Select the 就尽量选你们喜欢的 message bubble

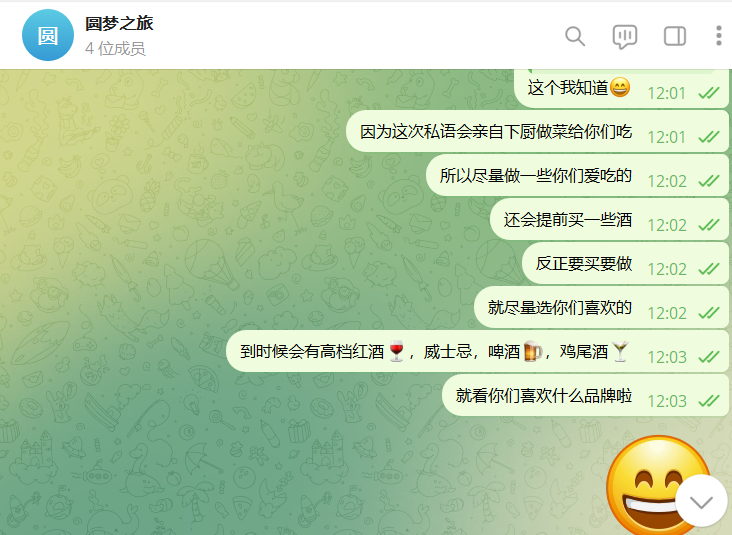(x=601, y=307)
